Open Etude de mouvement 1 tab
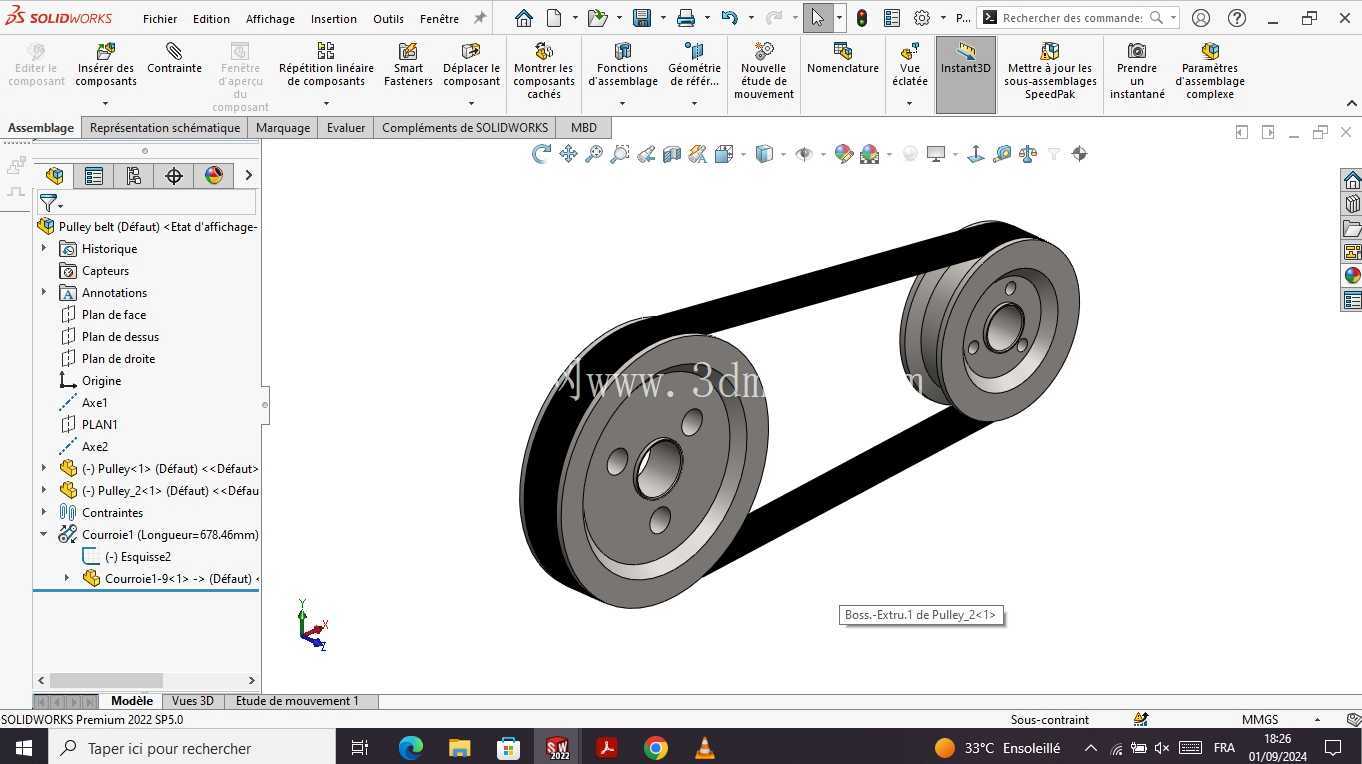1362x764 pixels. pyautogui.click(x=297, y=701)
